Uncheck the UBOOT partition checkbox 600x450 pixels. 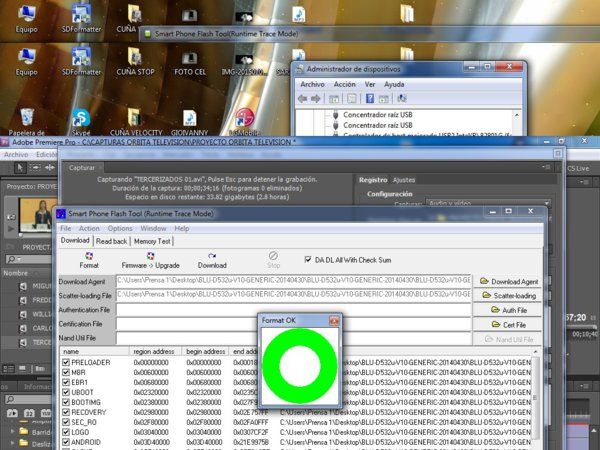[66, 392]
